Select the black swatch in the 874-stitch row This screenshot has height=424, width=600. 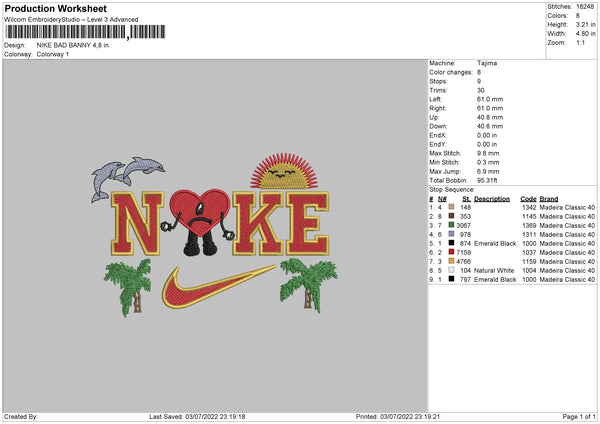[451, 243]
